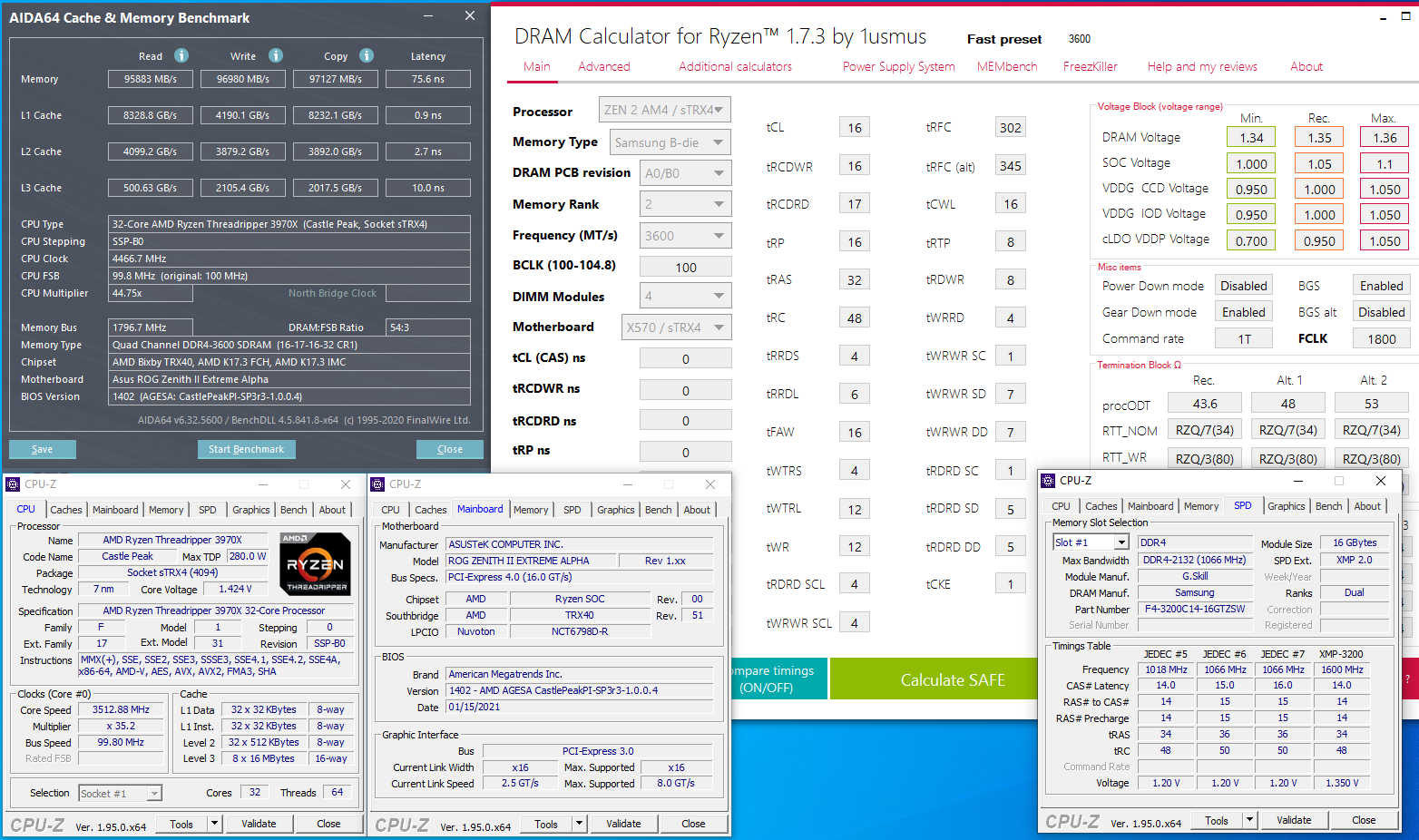This screenshot has width=1419, height=840.
Task: Select Graphics tab in left CPU-Z window
Action: coord(251,510)
